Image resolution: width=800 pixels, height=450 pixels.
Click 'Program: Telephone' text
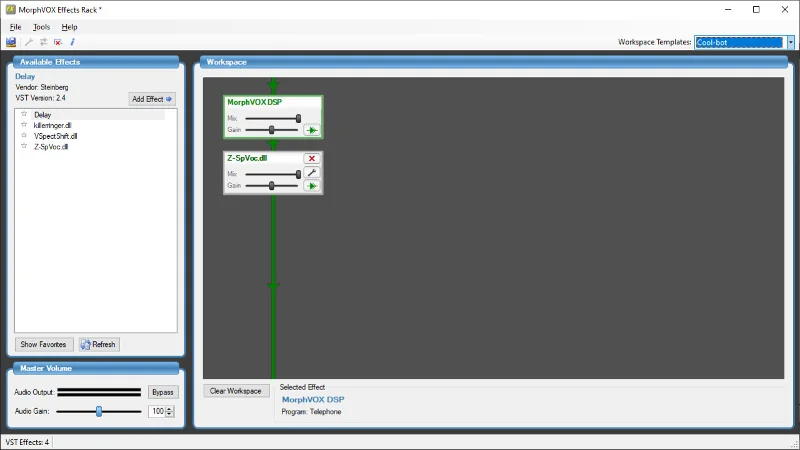[311, 412]
